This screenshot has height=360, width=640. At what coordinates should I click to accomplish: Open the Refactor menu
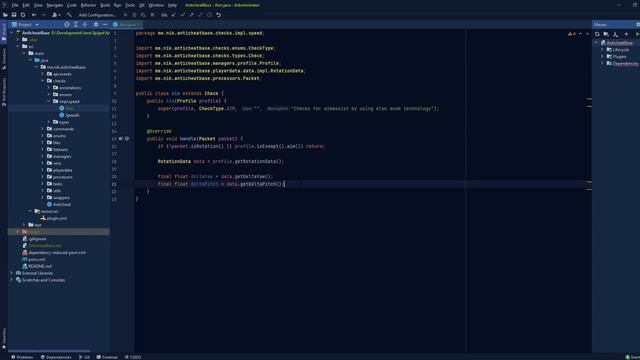pyautogui.click(x=88, y=5)
